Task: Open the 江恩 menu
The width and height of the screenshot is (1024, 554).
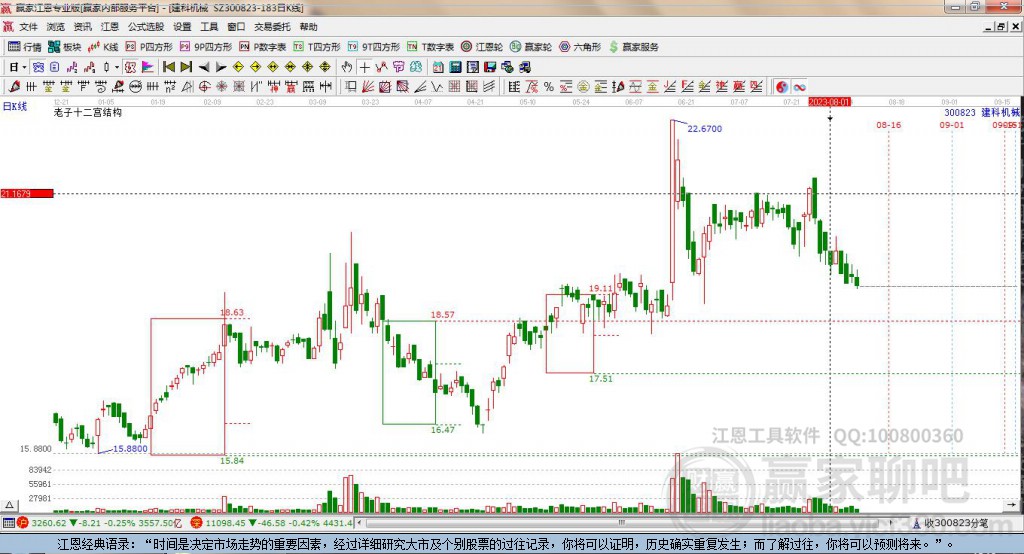Action: (110, 27)
